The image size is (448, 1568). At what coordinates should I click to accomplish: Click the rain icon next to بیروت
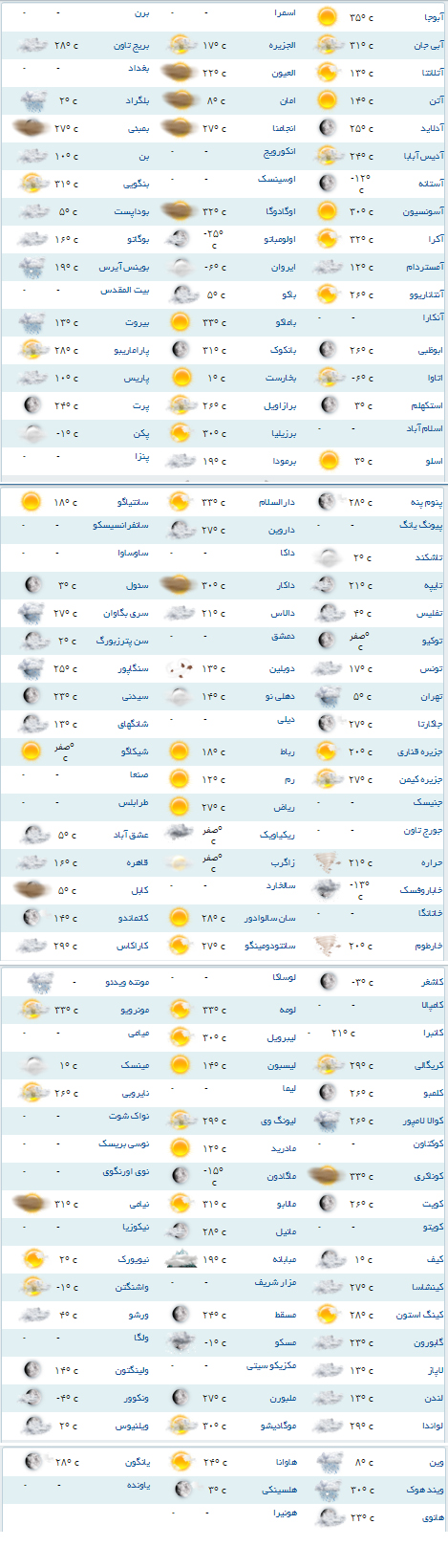32,322
